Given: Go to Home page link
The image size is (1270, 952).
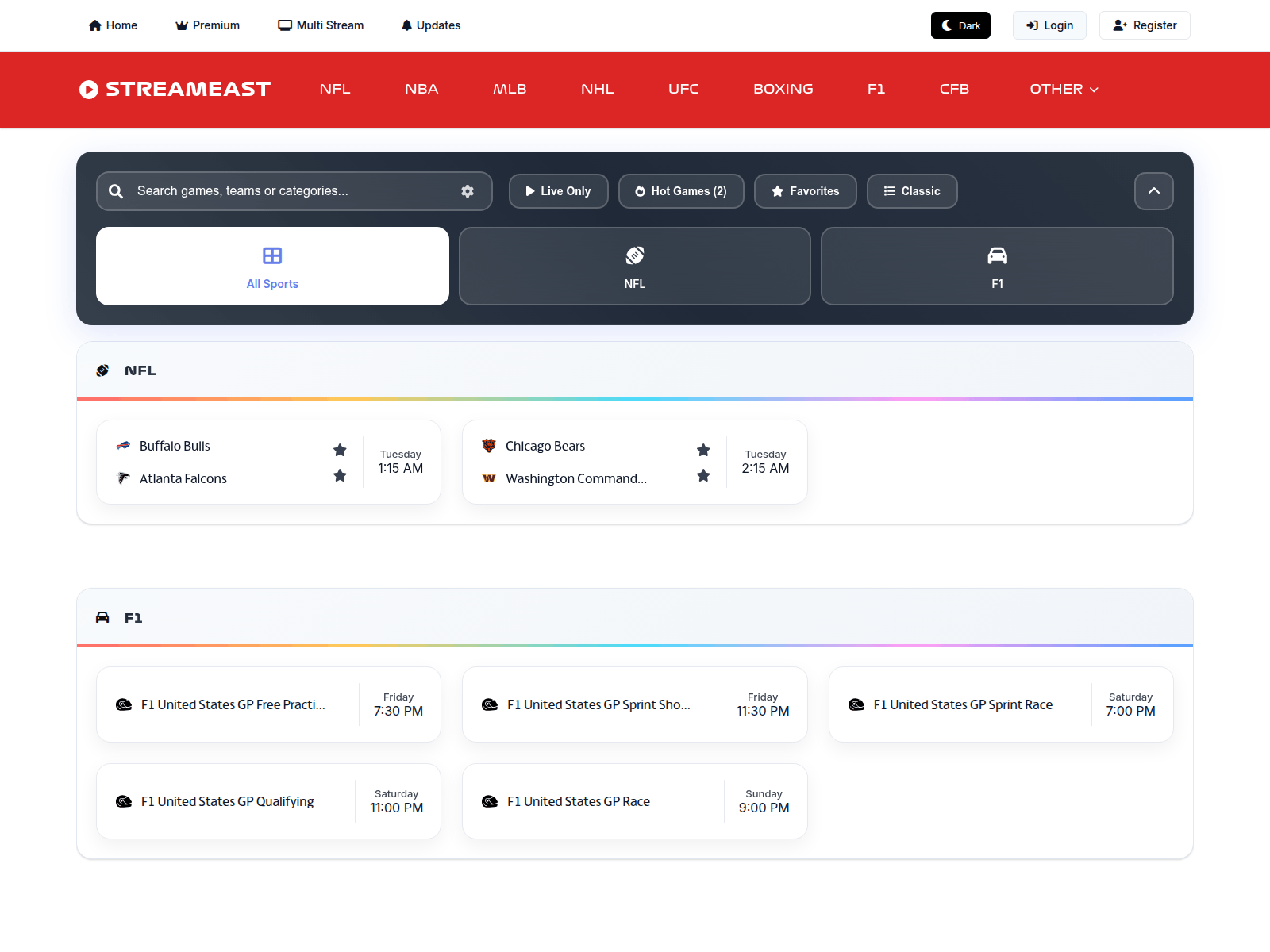Looking at the screenshot, I should pyautogui.click(x=113, y=25).
